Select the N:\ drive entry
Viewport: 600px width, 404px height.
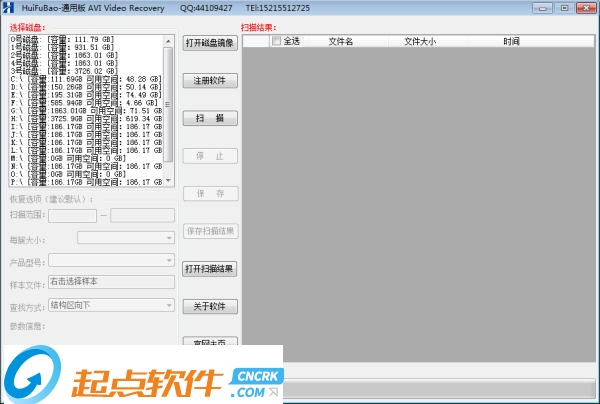[x=86, y=166]
